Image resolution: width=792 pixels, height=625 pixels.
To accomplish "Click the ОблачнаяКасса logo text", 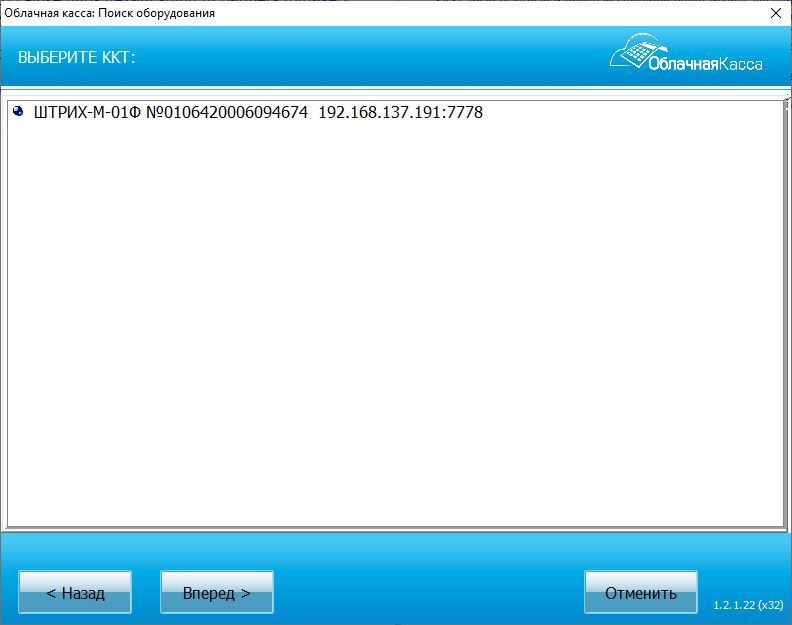I will point(705,64).
